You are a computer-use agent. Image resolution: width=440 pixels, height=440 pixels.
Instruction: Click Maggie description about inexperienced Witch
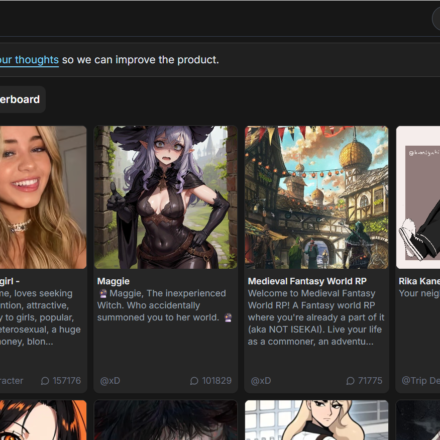165,305
